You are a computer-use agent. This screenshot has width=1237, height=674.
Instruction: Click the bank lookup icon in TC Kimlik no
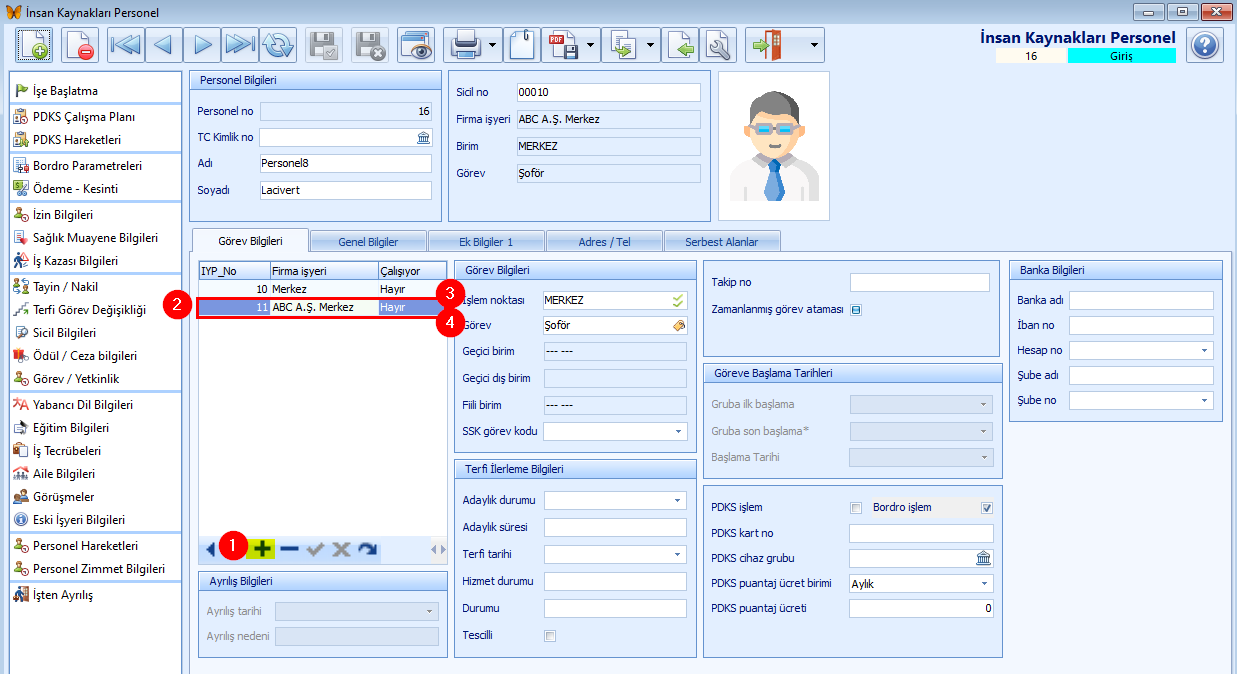tap(423, 137)
